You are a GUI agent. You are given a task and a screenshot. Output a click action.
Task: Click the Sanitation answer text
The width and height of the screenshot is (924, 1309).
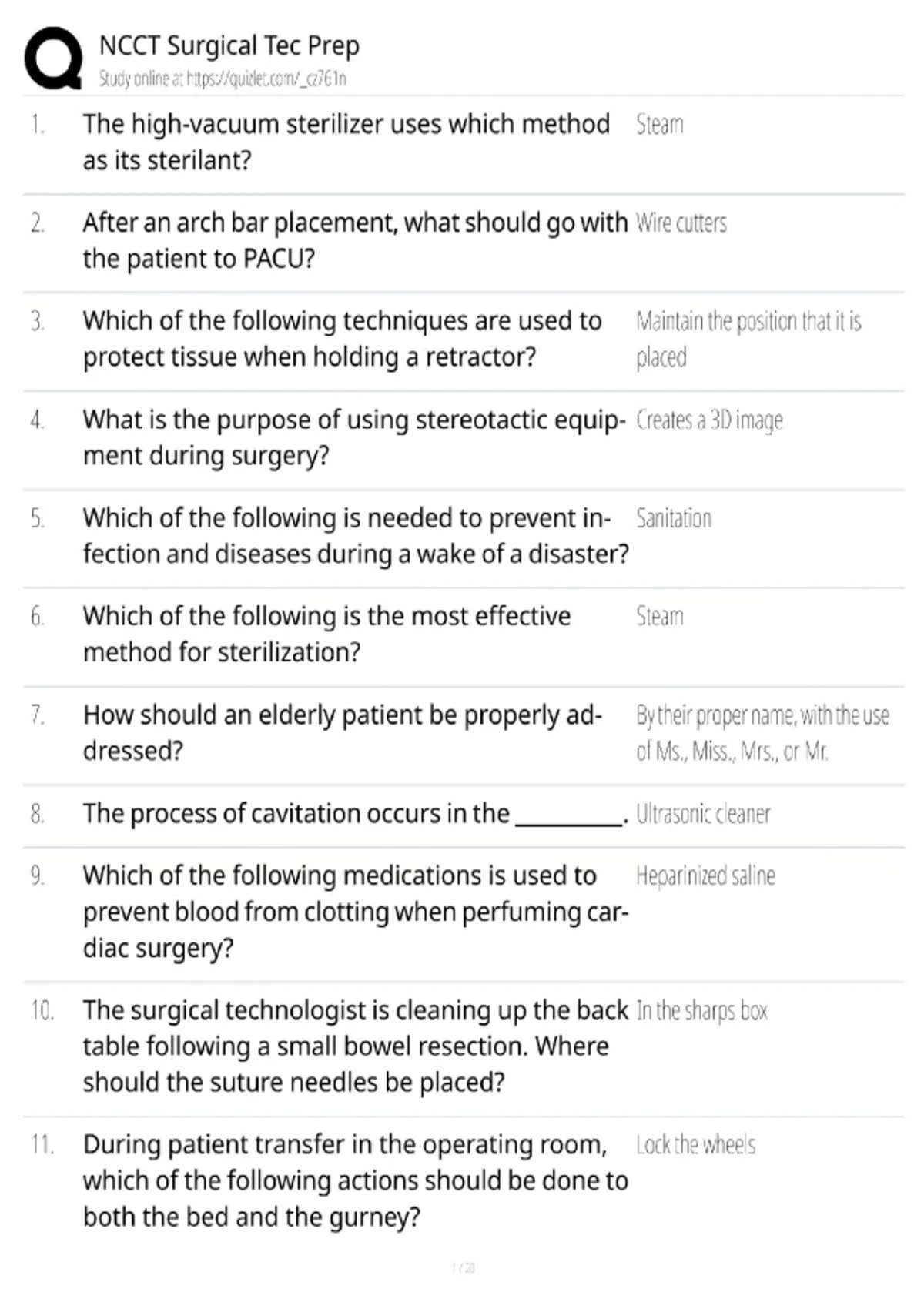coord(674,518)
